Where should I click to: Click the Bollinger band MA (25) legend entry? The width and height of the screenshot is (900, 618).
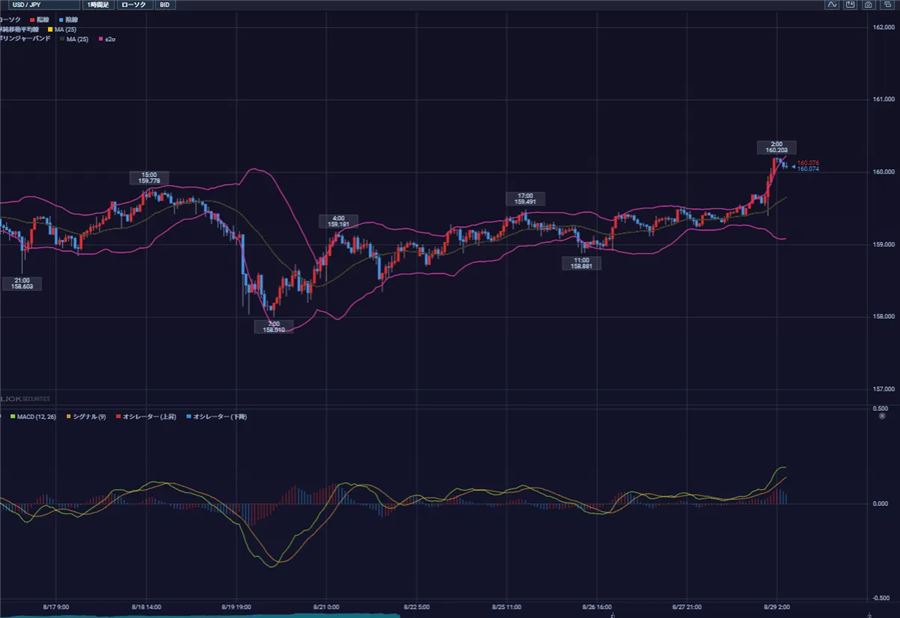point(74,39)
